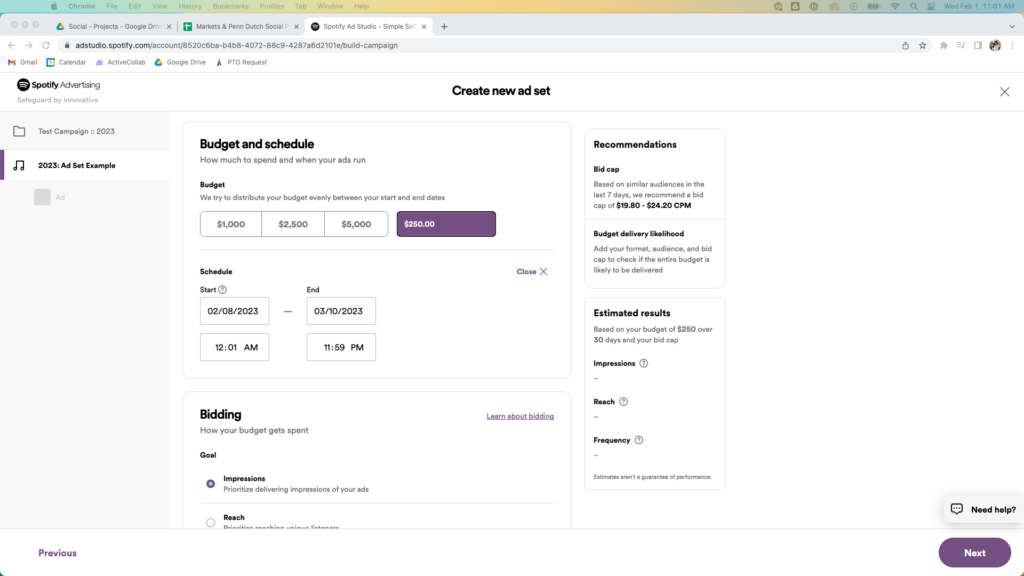Open the File menu
This screenshot has width=1024, height=576.
pyautogui.click(x=112, y=6)
